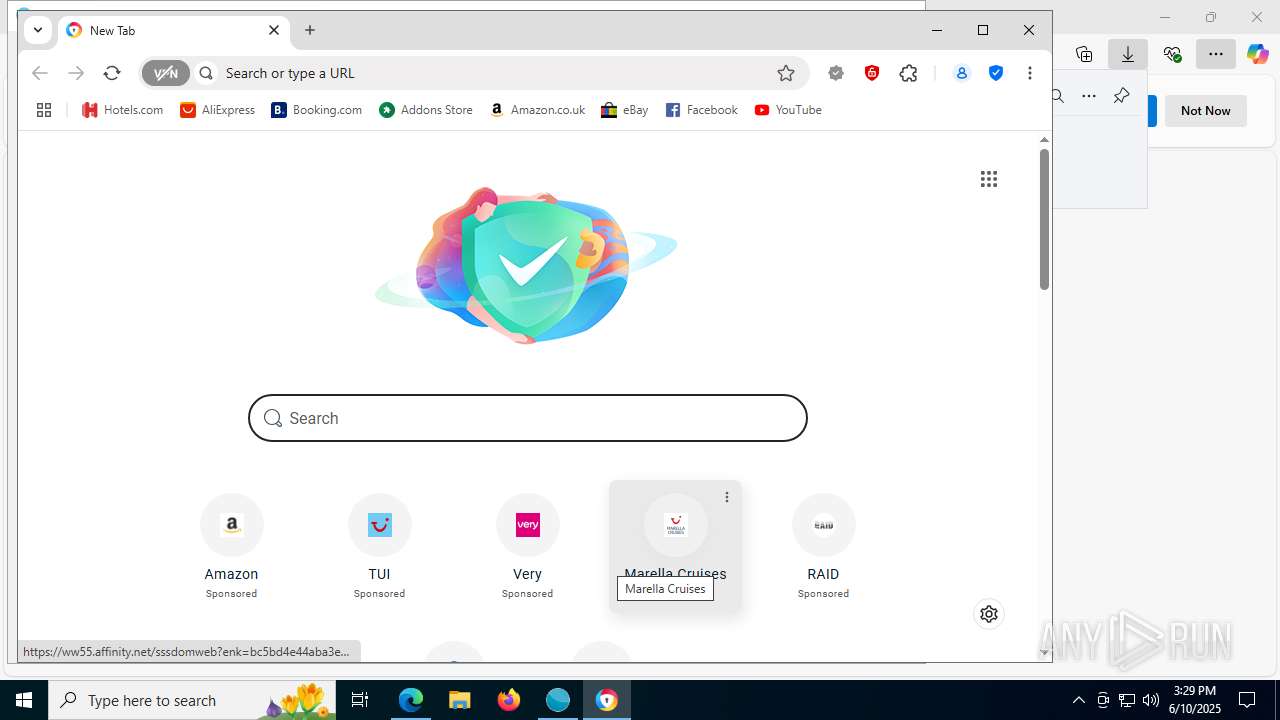Open Downloads icon in Edge window
1280x720 pixels.
click(x=1128, y=54)
